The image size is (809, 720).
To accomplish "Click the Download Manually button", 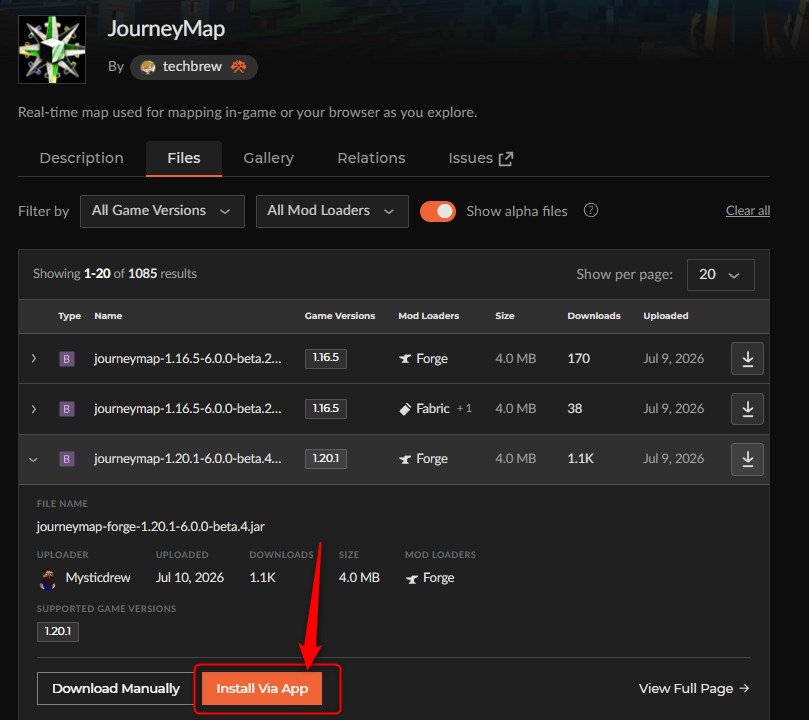I will point(116,689).
